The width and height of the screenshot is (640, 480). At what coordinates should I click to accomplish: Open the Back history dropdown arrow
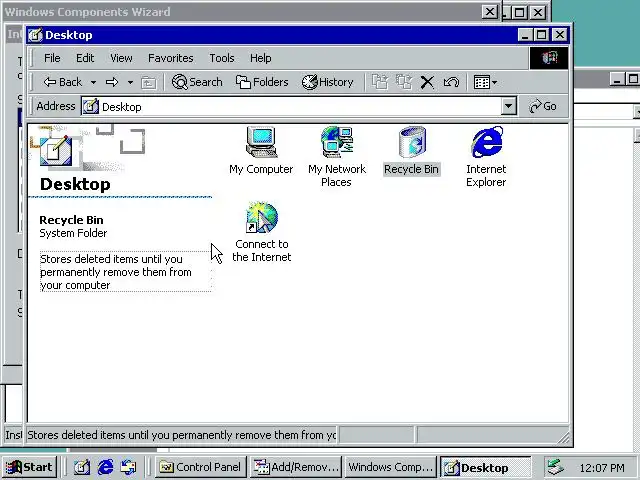pos(93,82)
